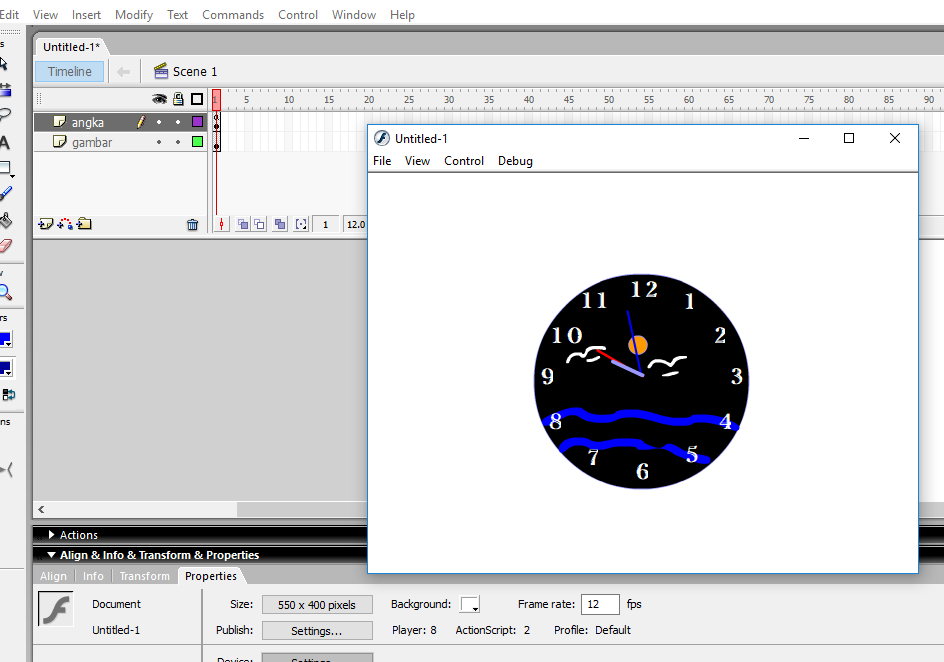Click the Frame rate input field
The height and width of the screenshot is (662, 944).
click(599, 604)
